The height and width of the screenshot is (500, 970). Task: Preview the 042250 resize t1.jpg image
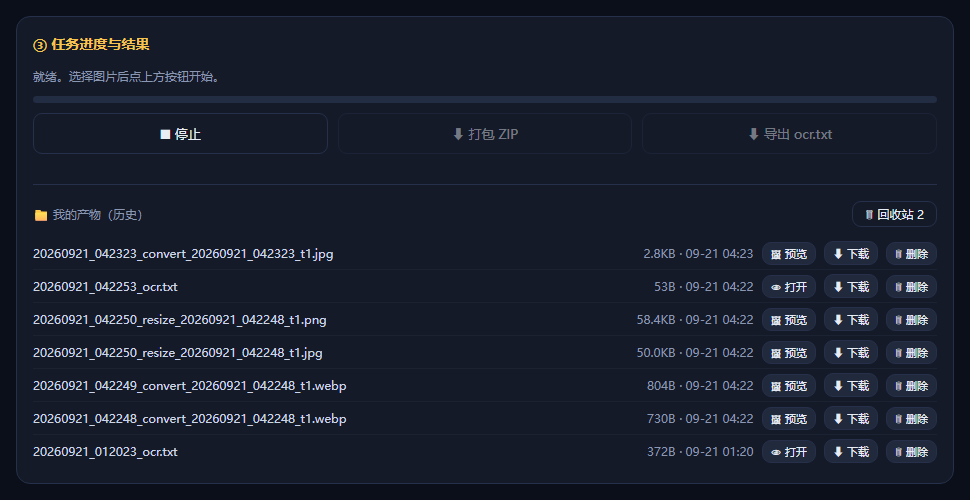point(789,353)
